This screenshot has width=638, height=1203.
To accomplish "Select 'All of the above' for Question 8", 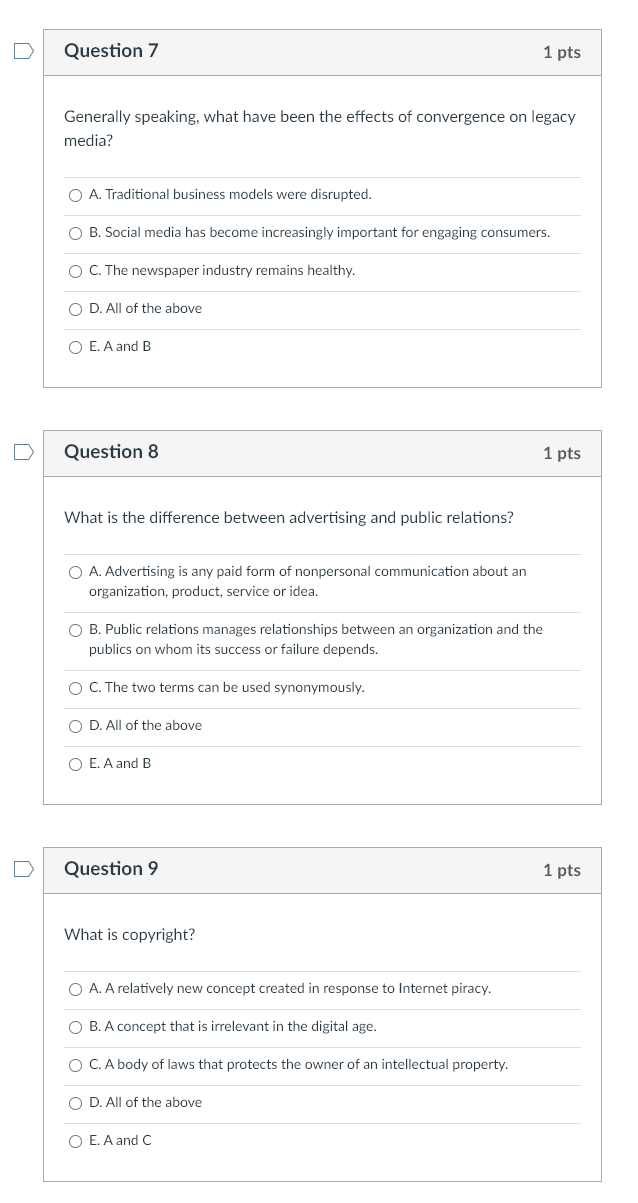I will tap(76, 726).
